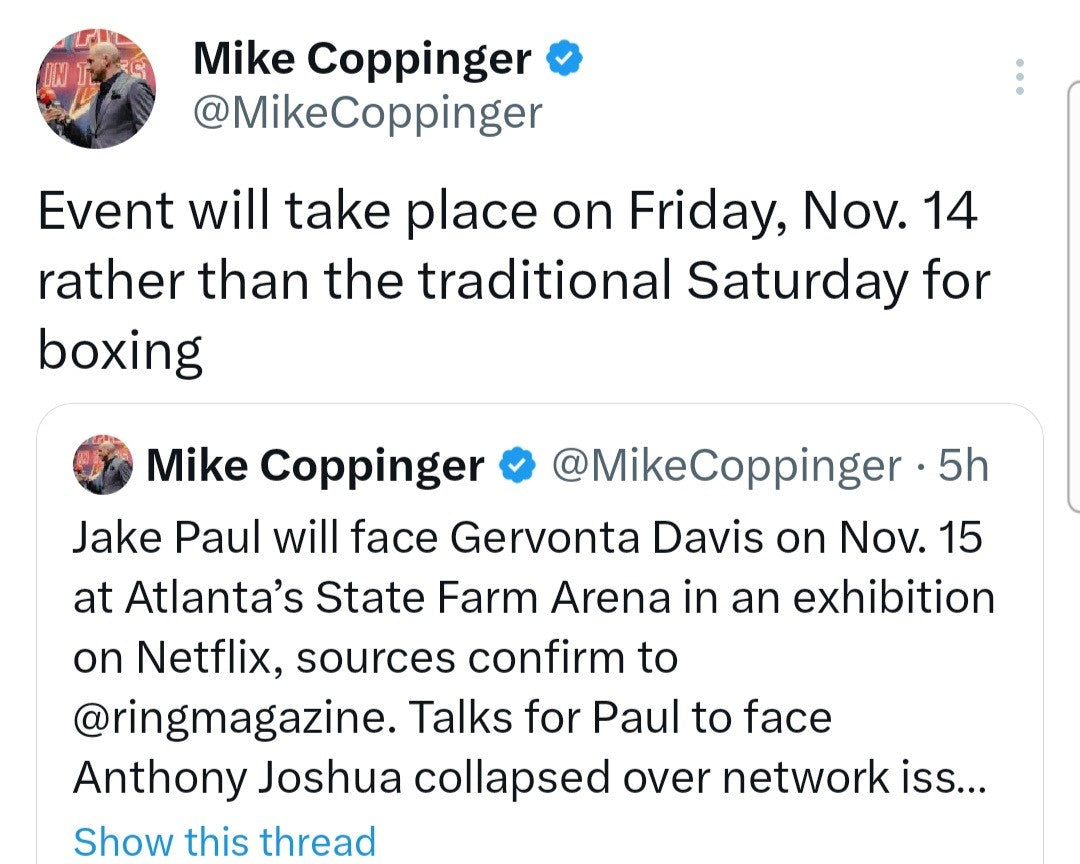This screenshot has width=1080, height=864.
Task: Click Mike Coppinger's large profile avatar
Action: [x=96, y=88]
